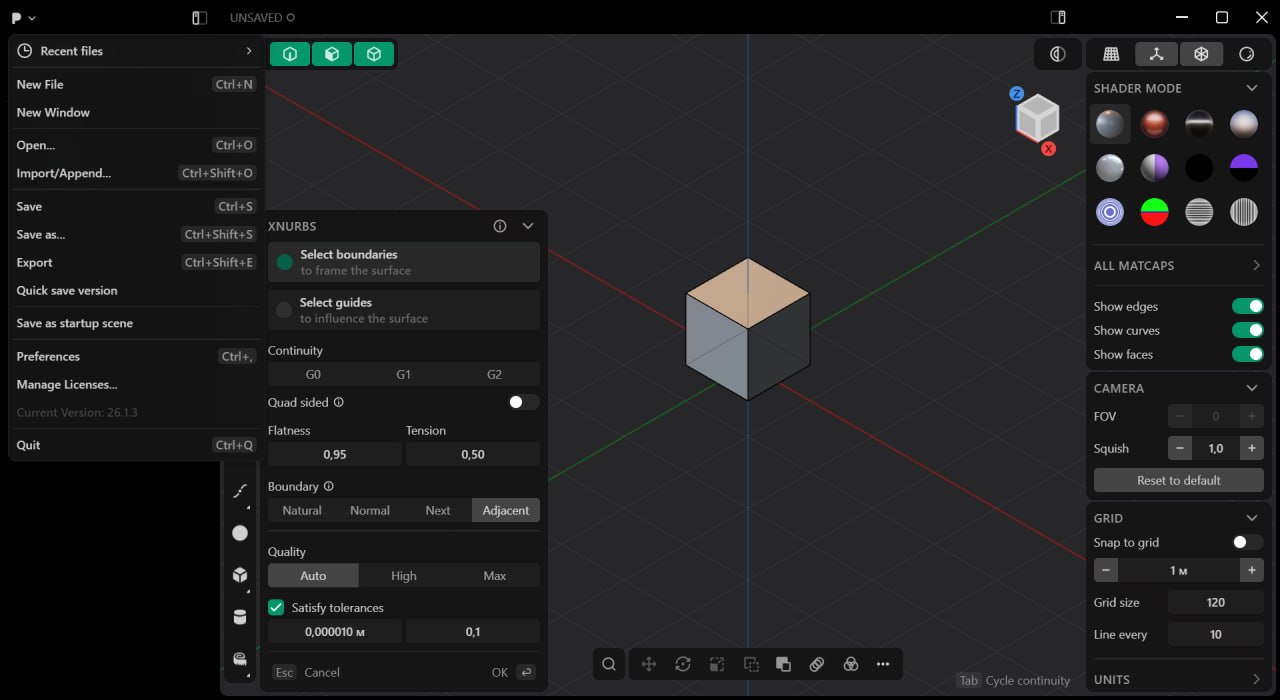This screenshot has height=700, width=1280.
Task: Enable Snap to grid switch
Action: [1247, 542]
